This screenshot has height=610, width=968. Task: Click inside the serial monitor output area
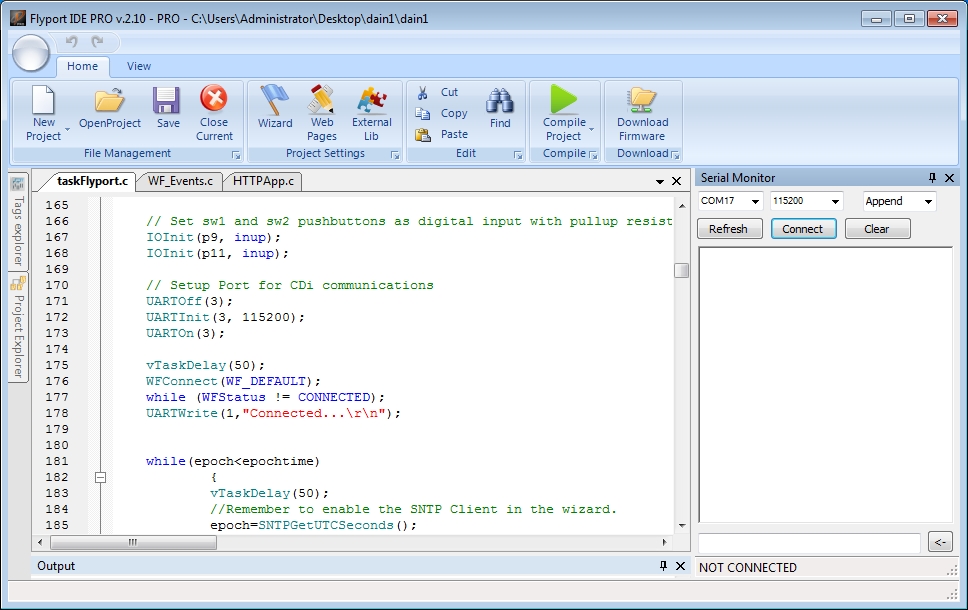[x=825, y=385]
